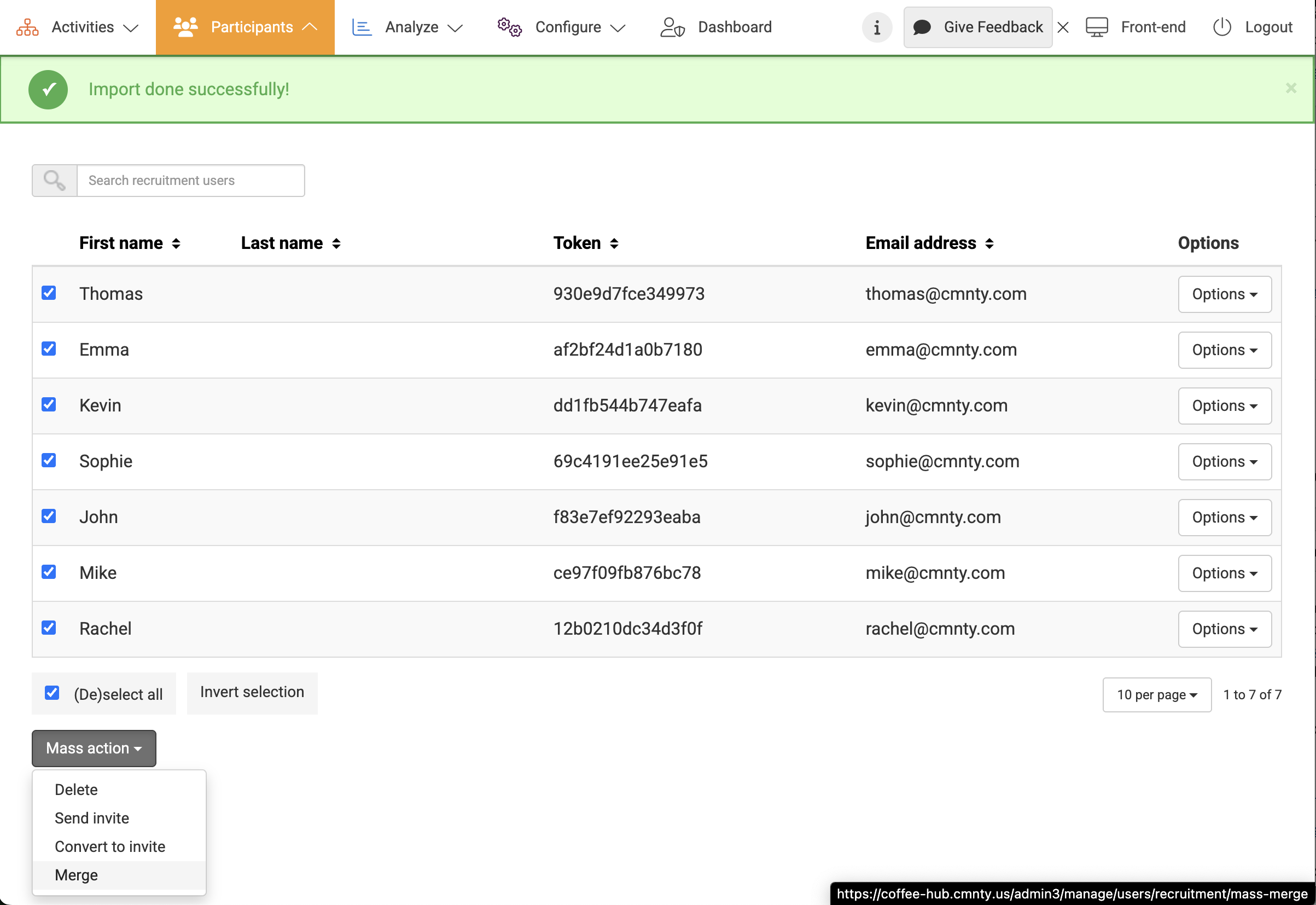1316x905 pixels.
Task: Uncheck the checkbox for Thomas
Action: point(49,293)
